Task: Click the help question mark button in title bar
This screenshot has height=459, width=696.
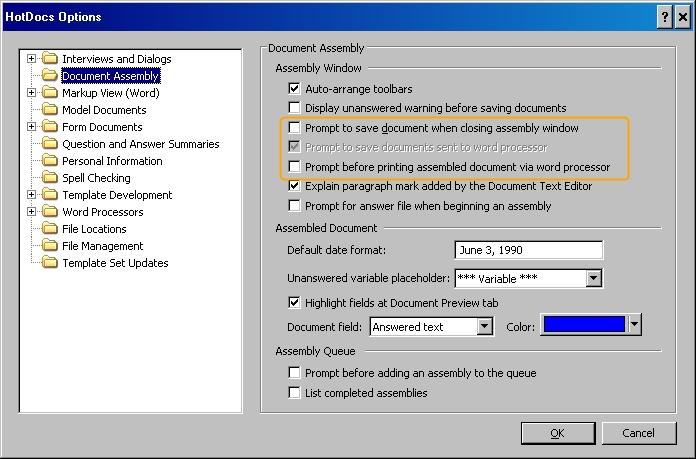Action: 664,17
